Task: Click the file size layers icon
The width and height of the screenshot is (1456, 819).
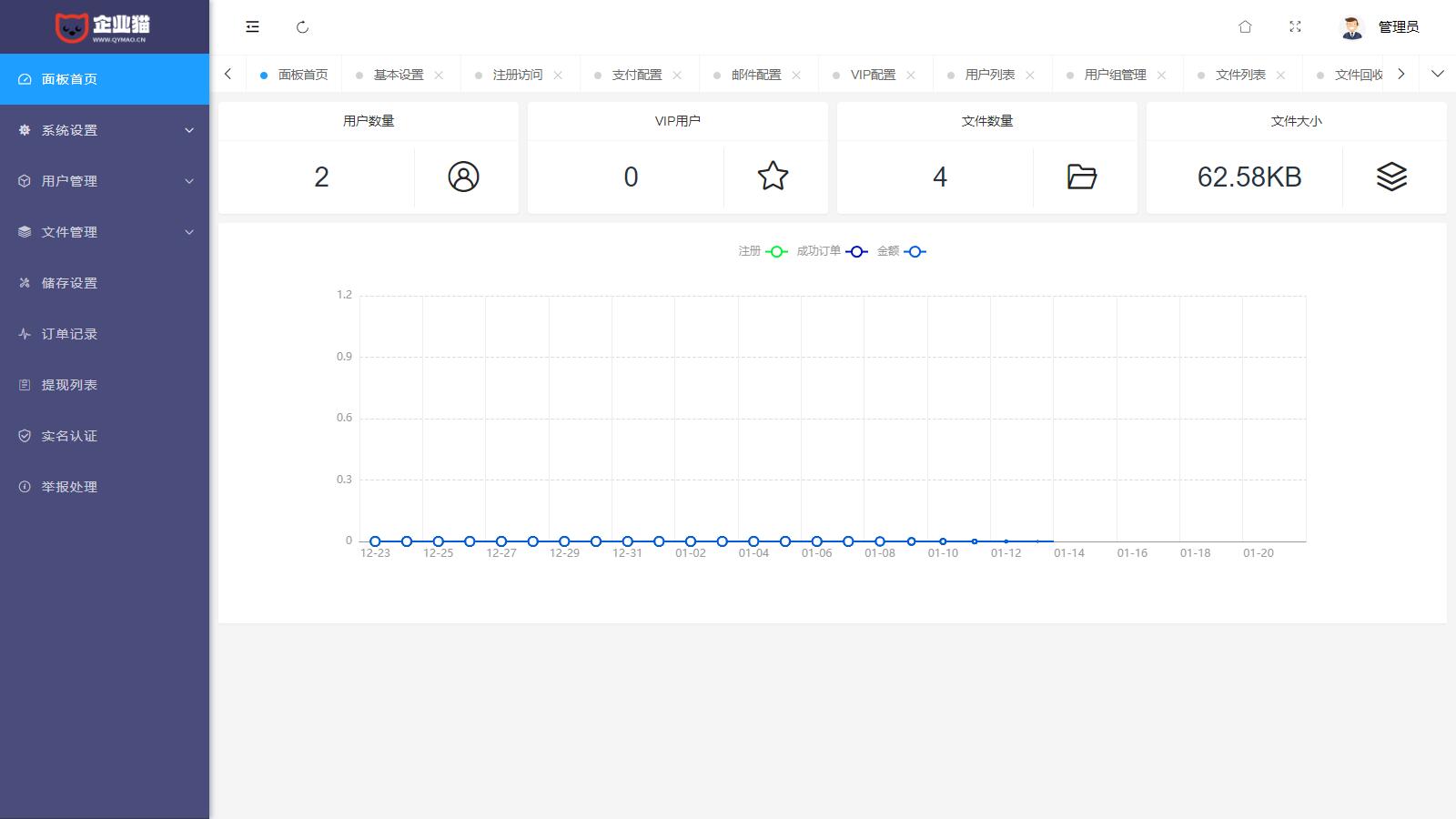Action: [x=1390, y=177]
